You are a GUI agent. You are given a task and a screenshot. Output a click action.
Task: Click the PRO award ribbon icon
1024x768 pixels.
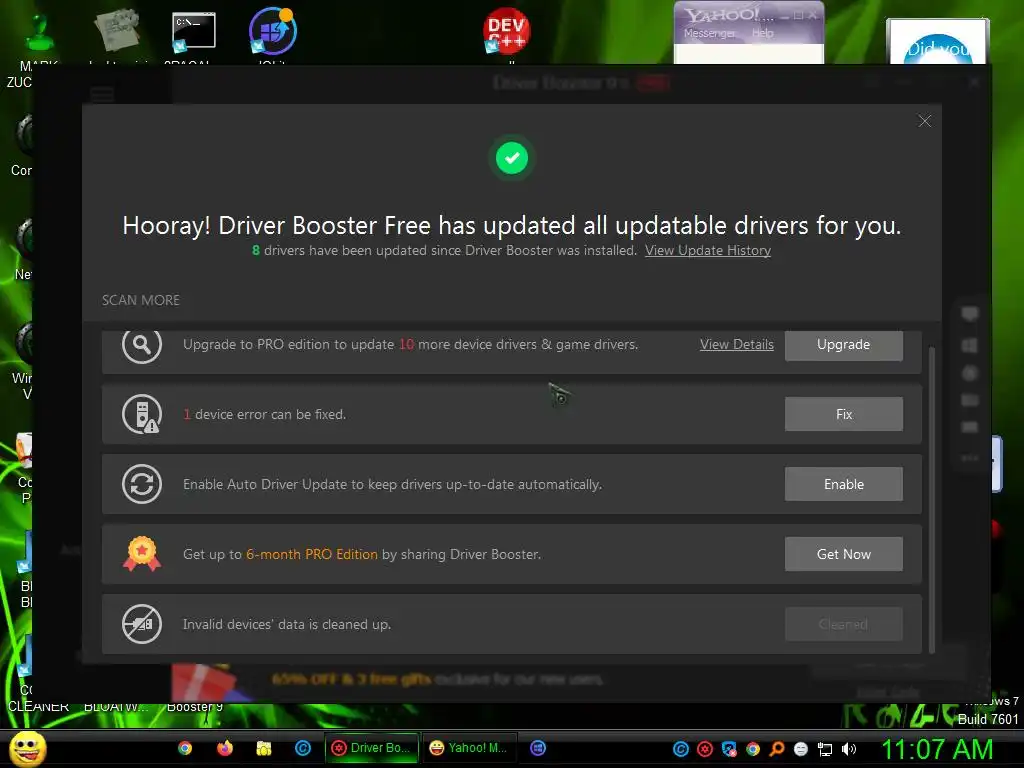coord(142,554)
